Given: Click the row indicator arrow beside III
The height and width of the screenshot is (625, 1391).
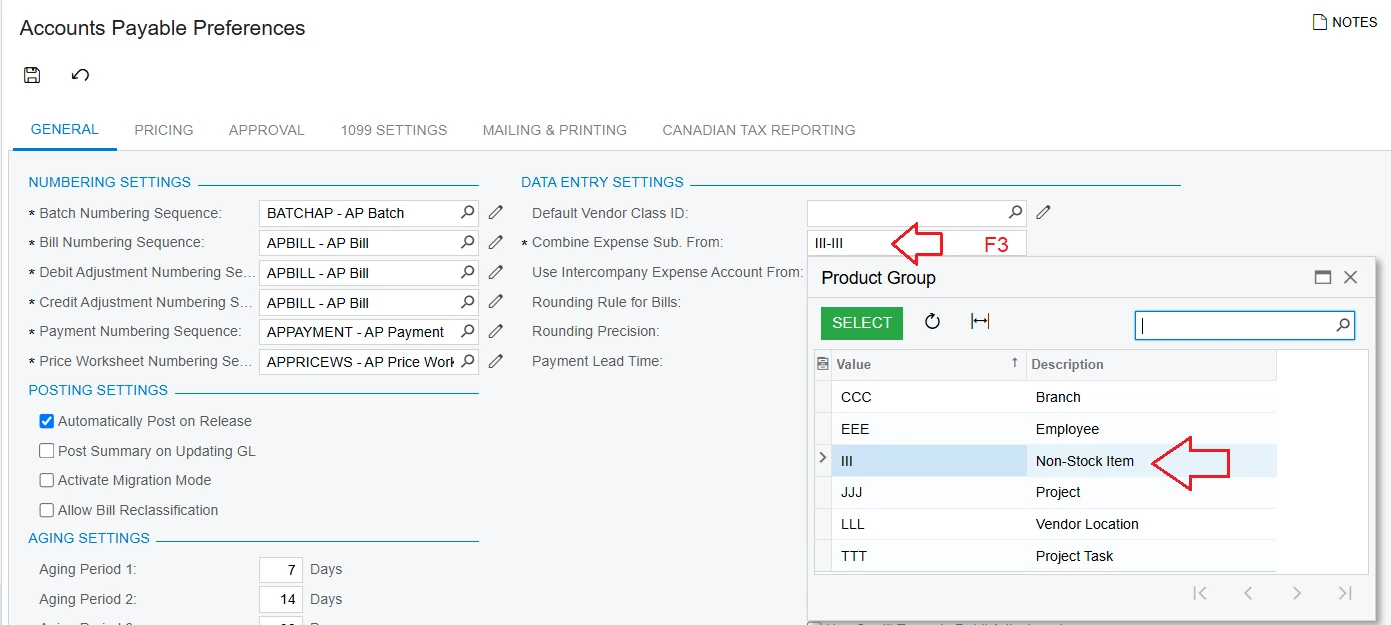Looking at the screenshot, I should (x=823, y=458).
